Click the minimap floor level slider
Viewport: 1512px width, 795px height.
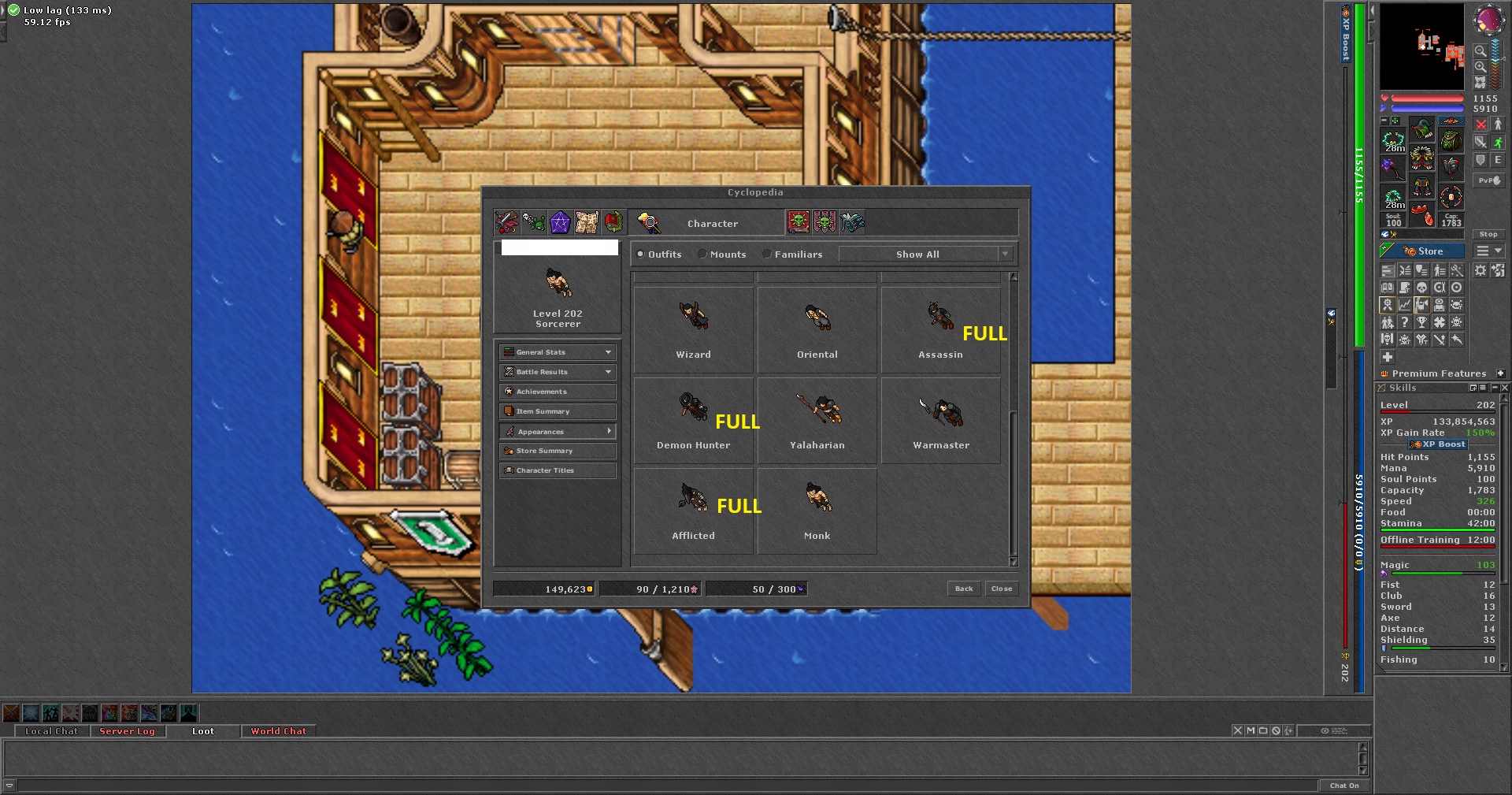[x=1495, y=59]
